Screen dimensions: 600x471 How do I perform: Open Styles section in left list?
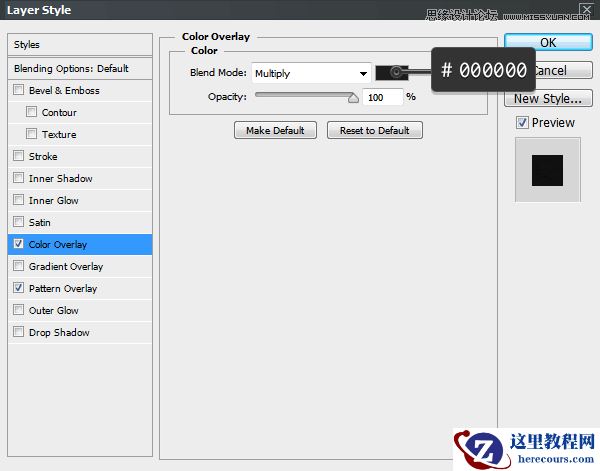[80, 44]
